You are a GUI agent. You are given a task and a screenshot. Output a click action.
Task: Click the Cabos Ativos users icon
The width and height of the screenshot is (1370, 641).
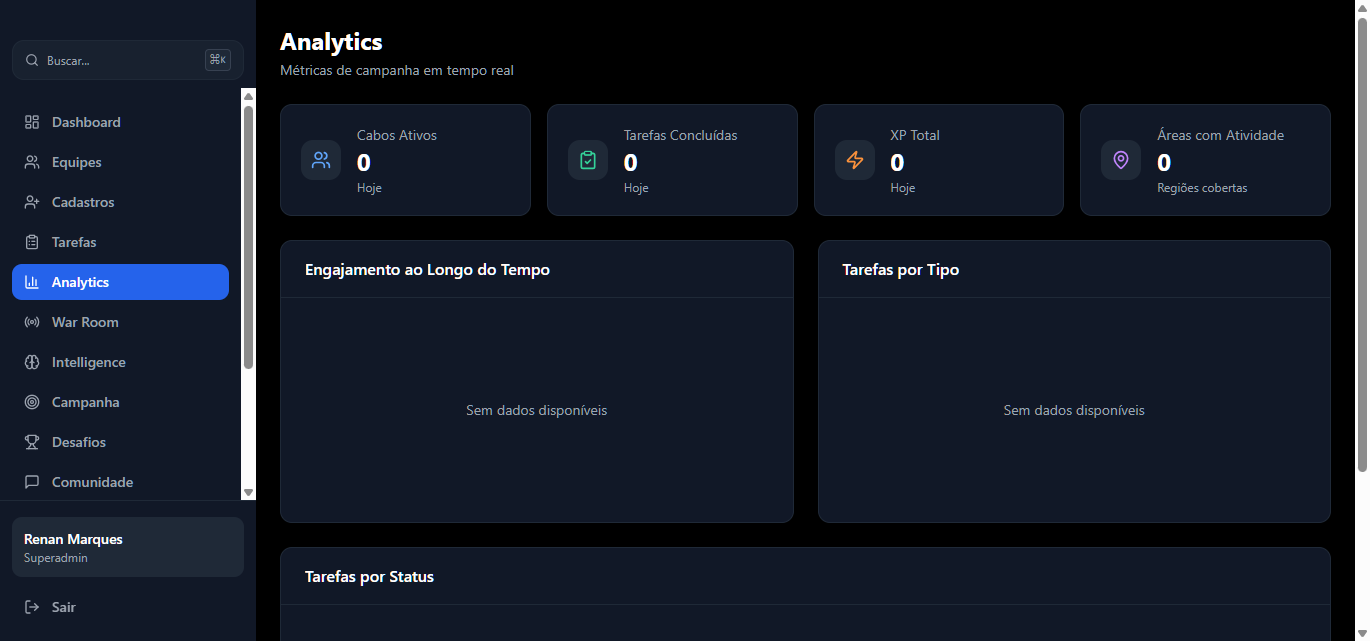[321, 160]
